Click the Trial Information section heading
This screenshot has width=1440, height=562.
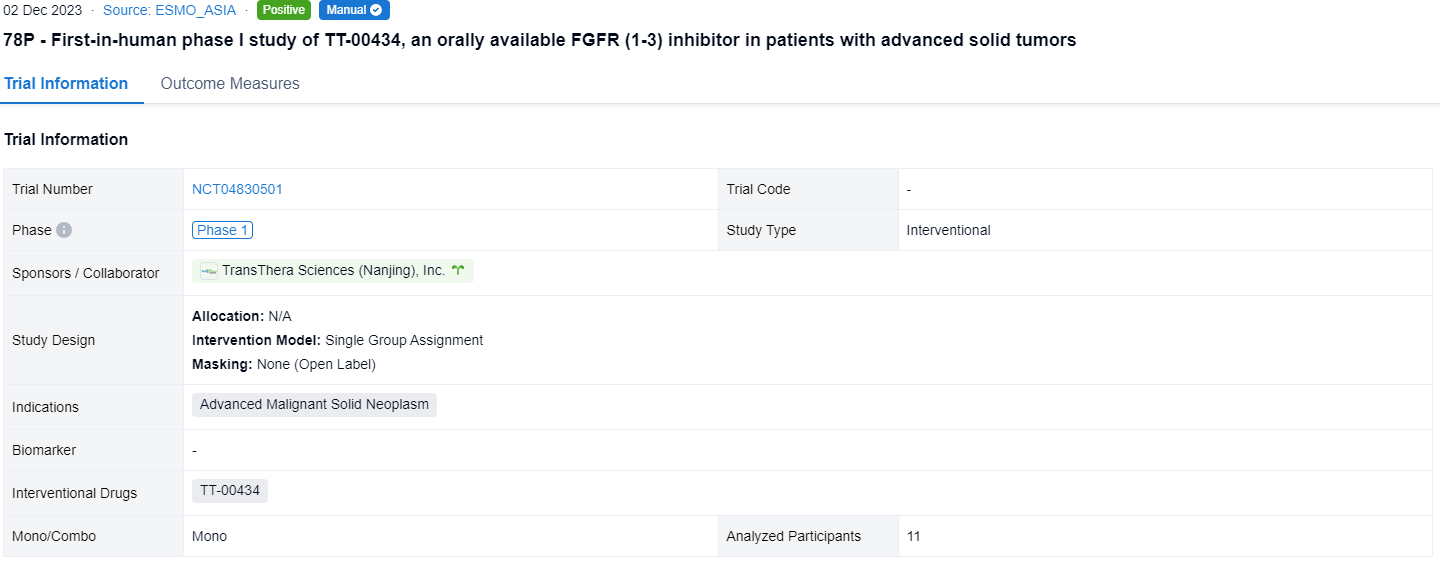66,139
